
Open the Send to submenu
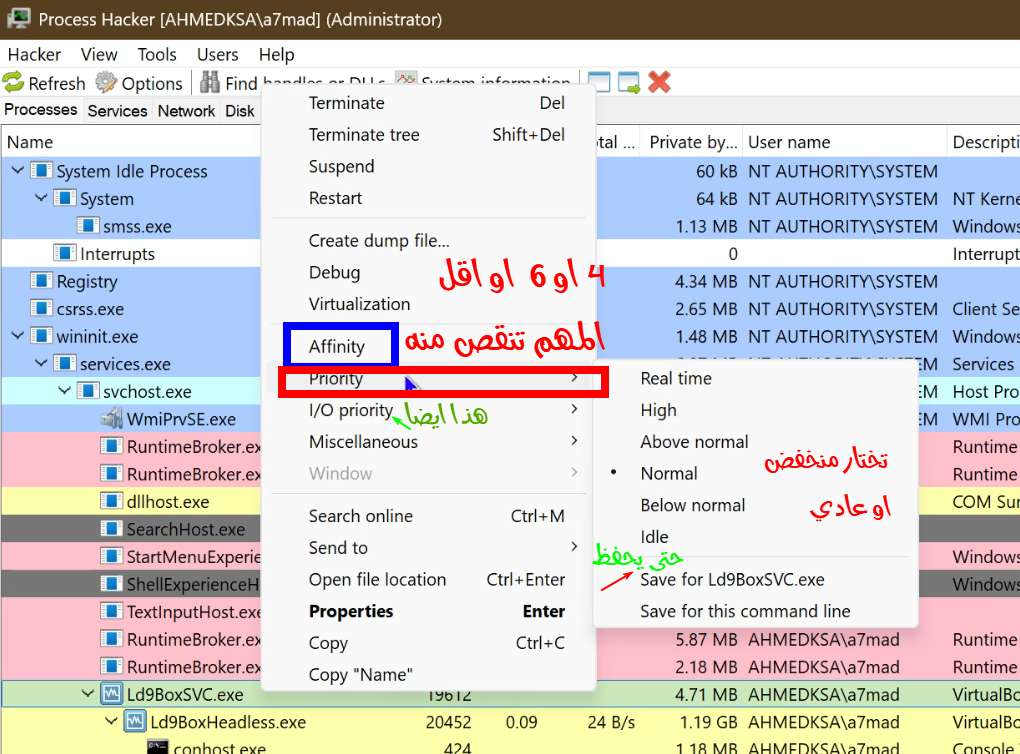pyautogui.click(x=429, y=548)
